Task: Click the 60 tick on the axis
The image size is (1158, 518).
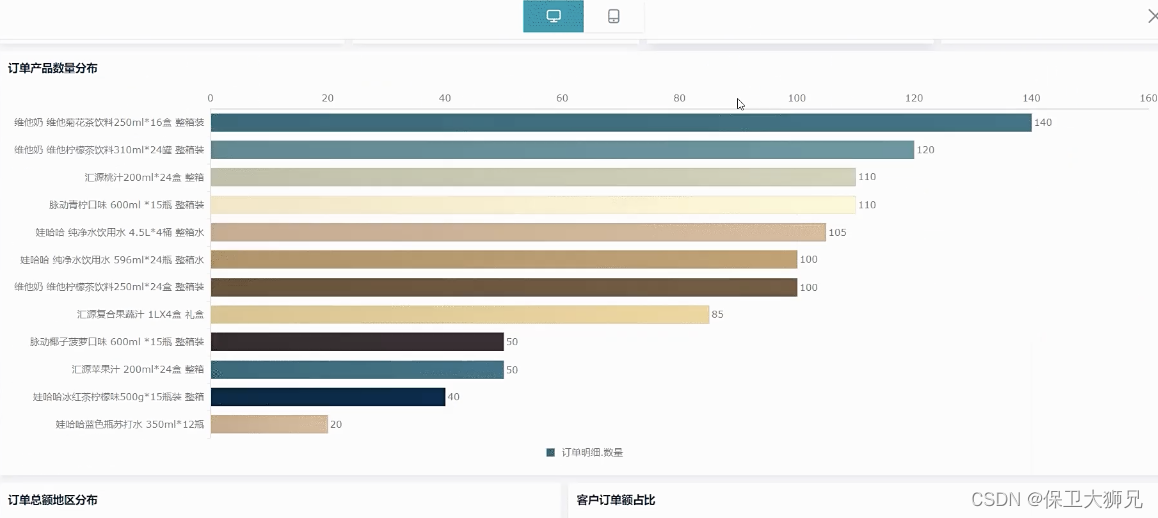Action: (x=562, y=98)
